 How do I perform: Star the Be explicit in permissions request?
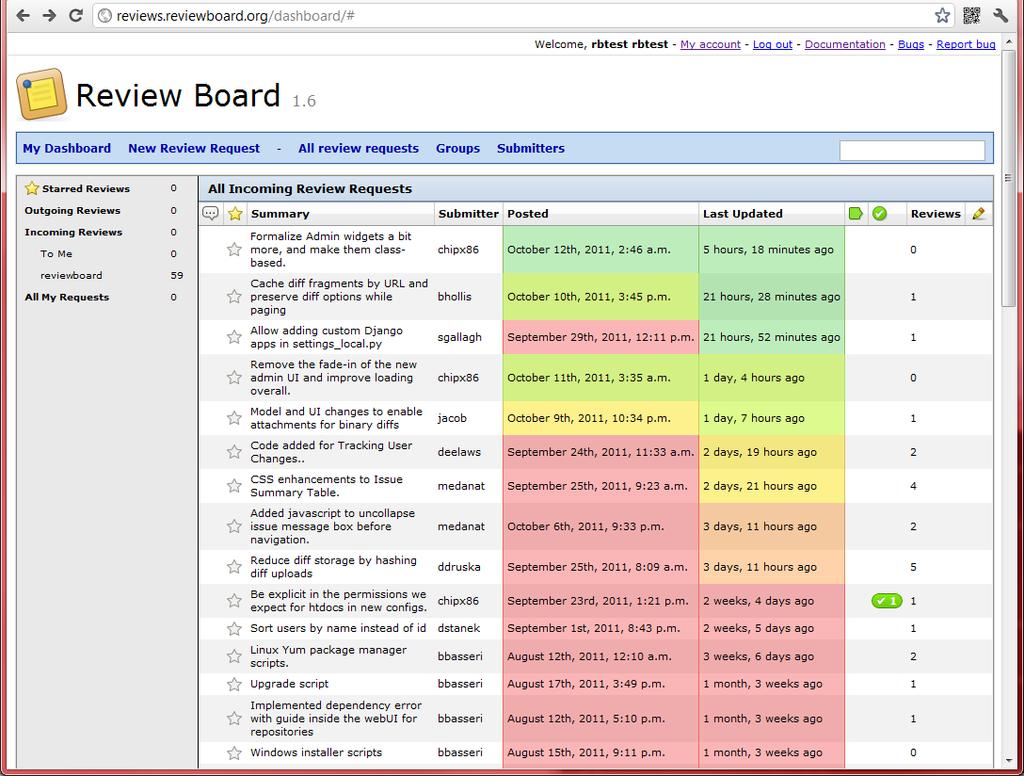click(x=234, y=600)
